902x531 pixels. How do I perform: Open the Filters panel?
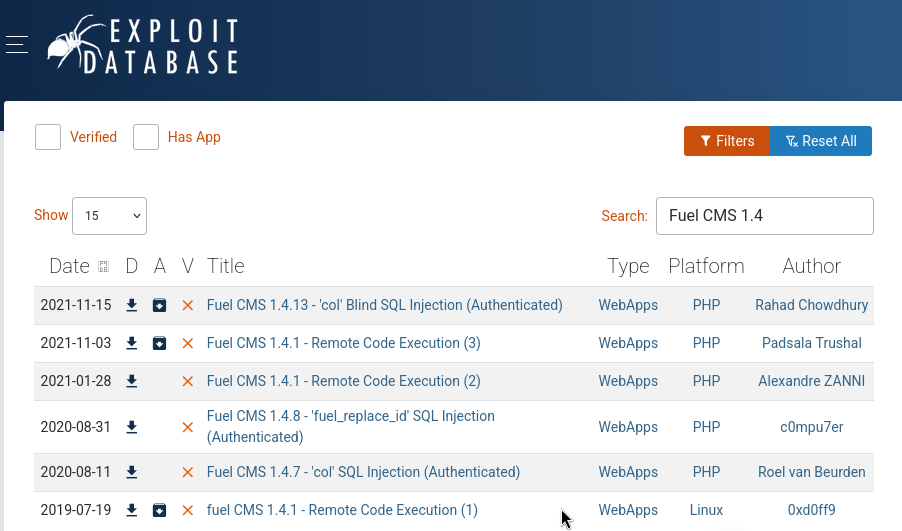coord(727,141)
